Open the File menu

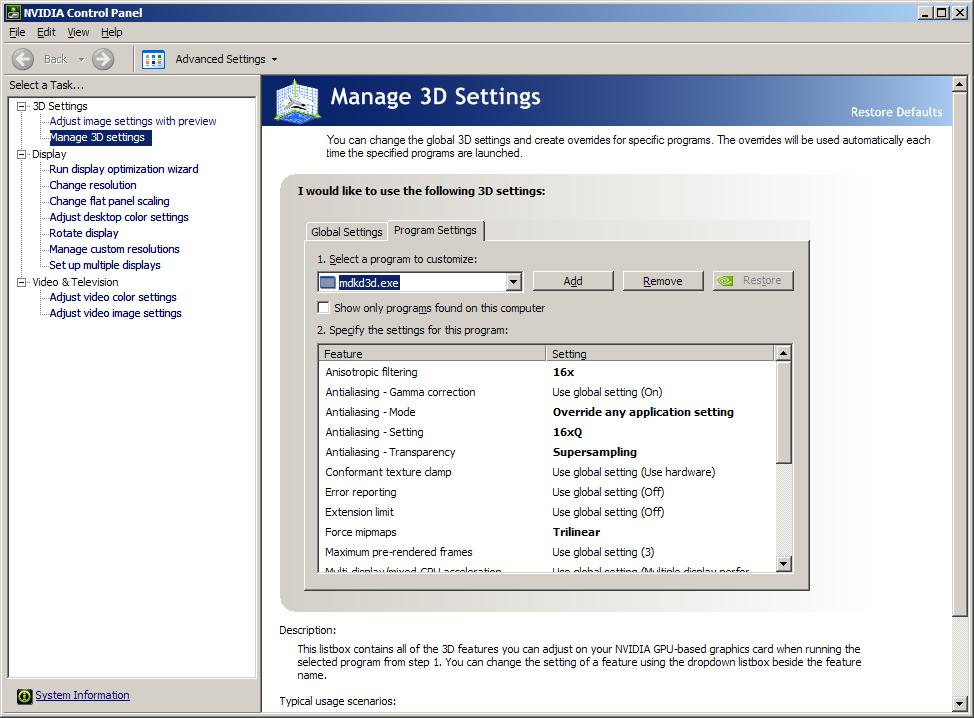(x=17, y=32)
